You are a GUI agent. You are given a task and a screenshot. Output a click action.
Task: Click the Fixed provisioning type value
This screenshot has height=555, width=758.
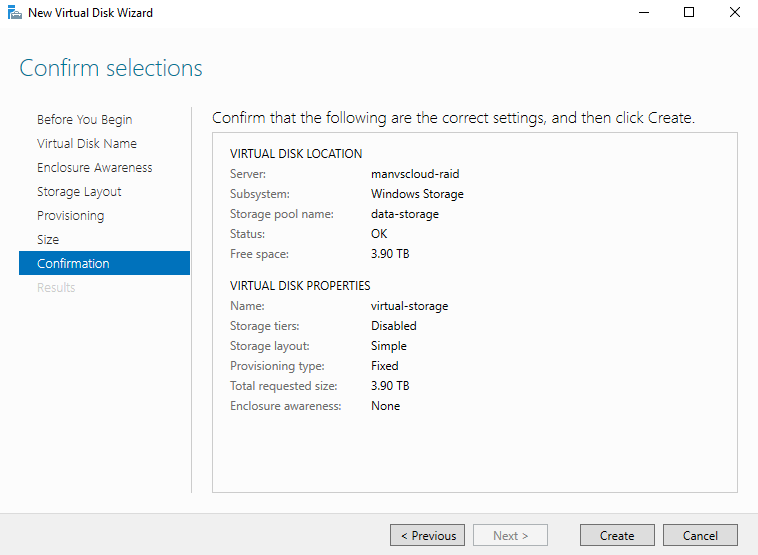[385, 365]
